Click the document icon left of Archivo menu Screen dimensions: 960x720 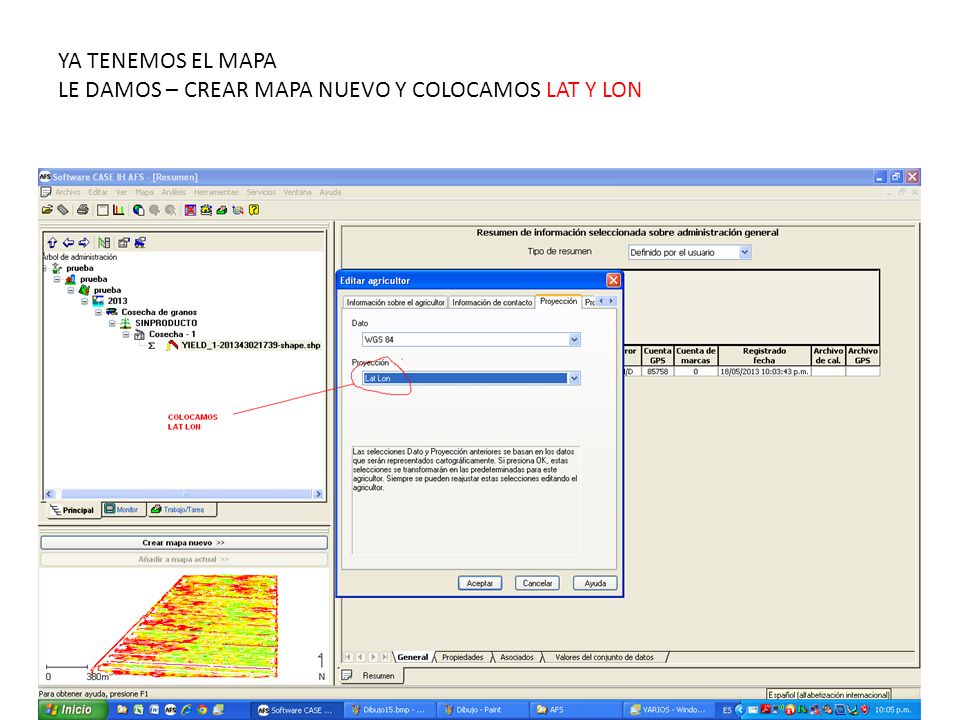click(x=46, y=192)
